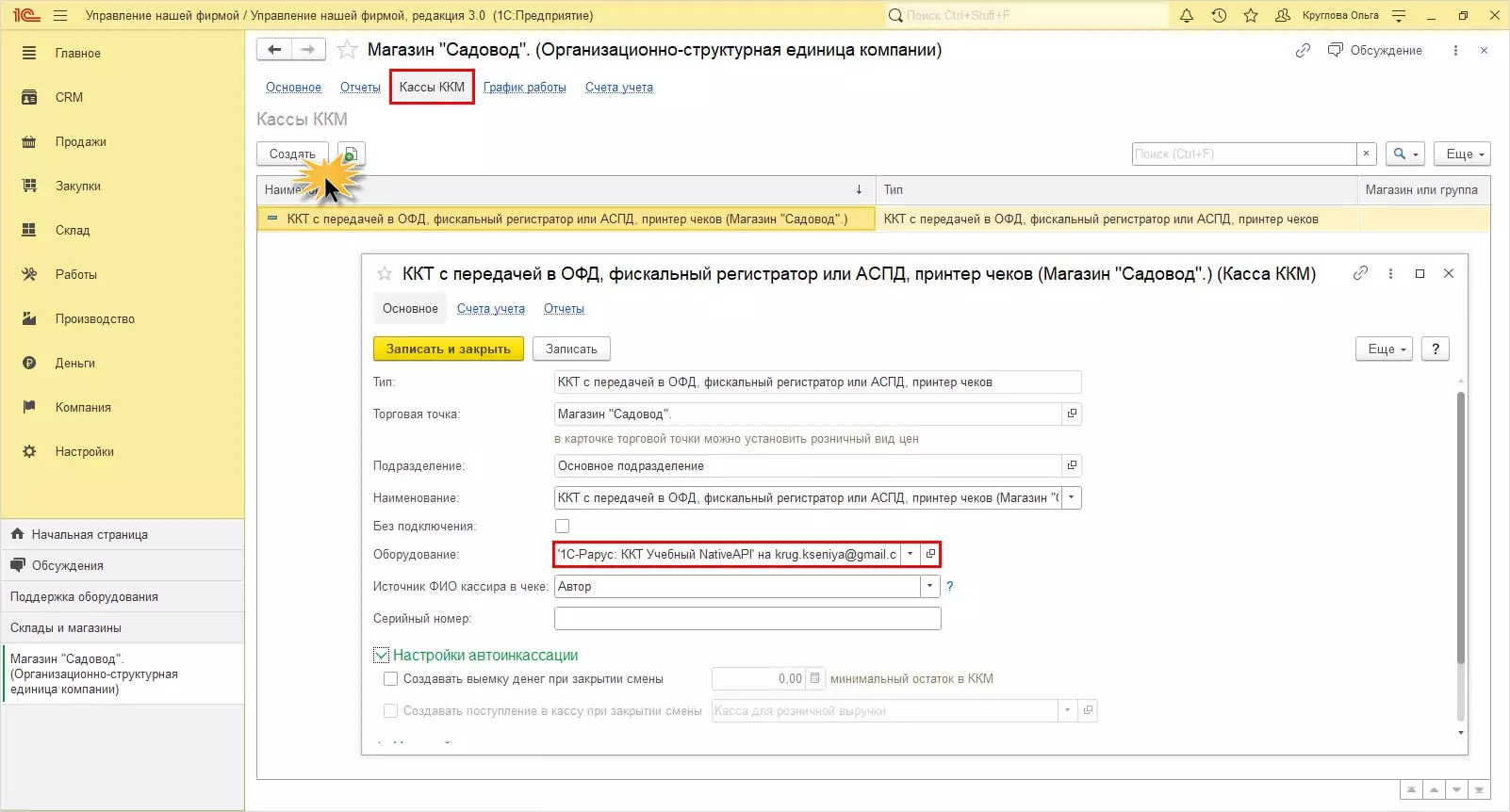Focus the list search field Поиск
Screen dimensions: 1510x812
[1244, 154]
